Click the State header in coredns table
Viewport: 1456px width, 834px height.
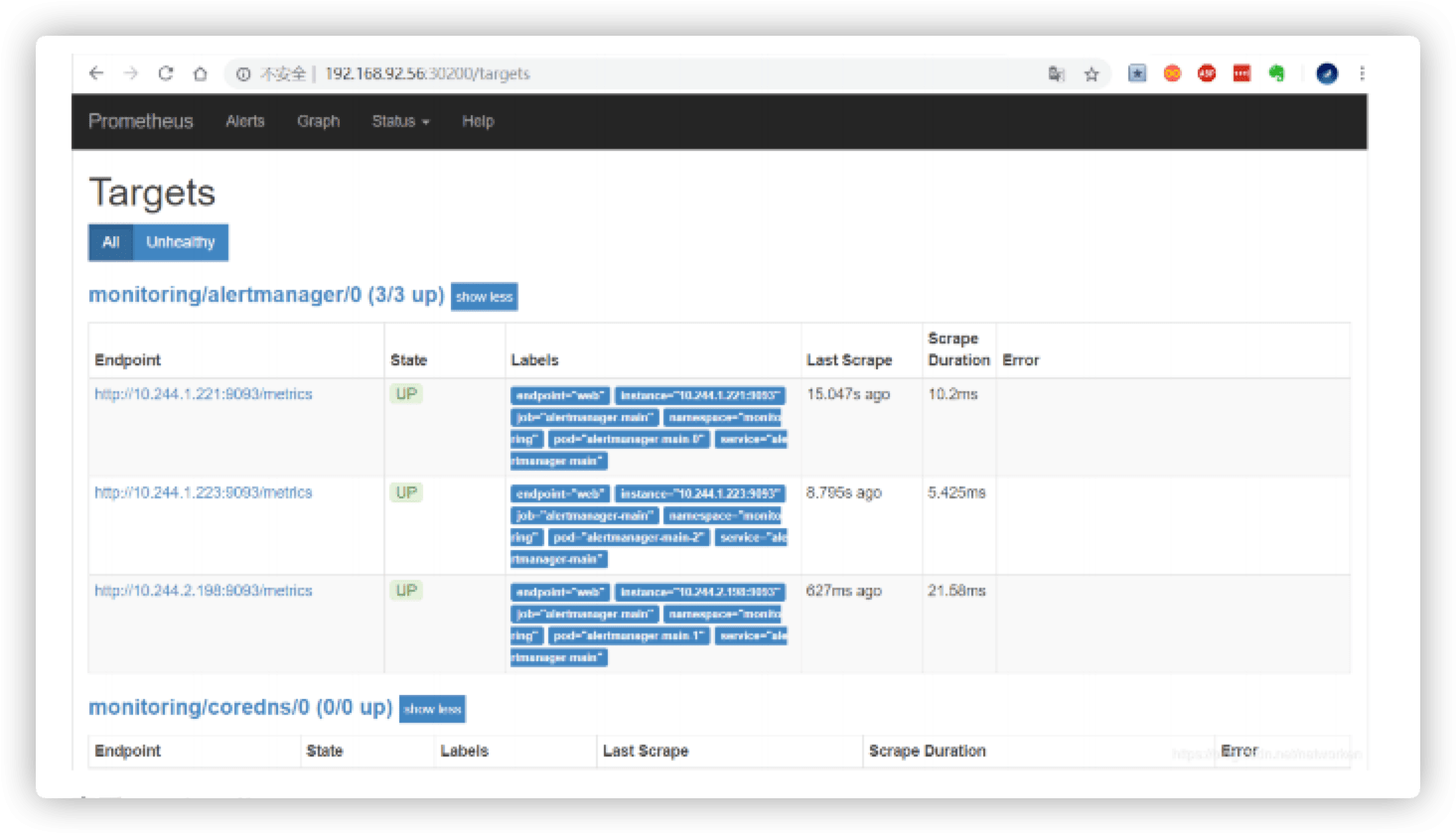pyautogui.click(x=325, y=751)
